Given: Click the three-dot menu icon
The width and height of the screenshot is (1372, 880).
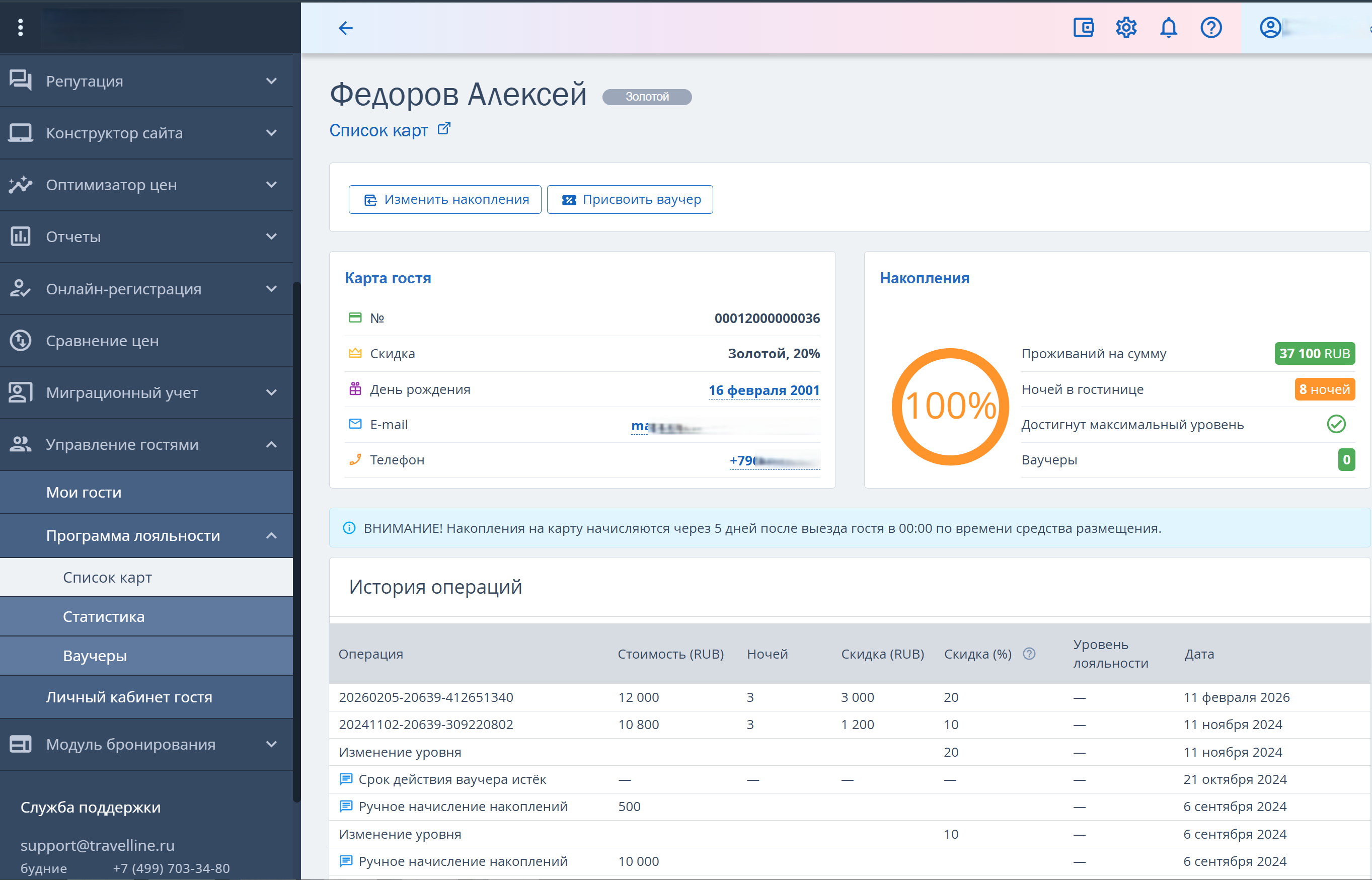Looking at the screenshot, I should [21, 28].
